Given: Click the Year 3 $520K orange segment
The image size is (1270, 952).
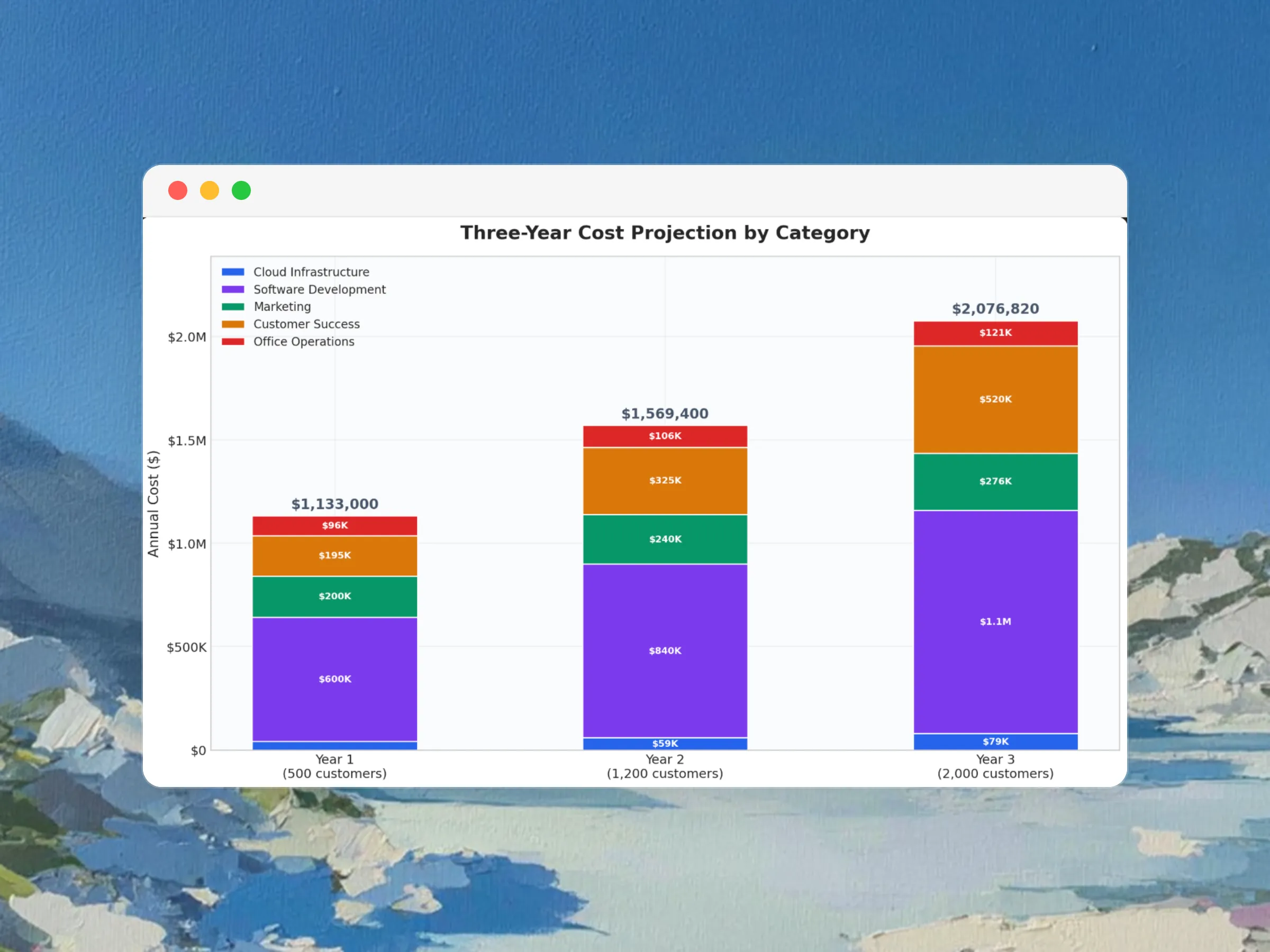Looking at the screenshot, I should click(995, 399).
